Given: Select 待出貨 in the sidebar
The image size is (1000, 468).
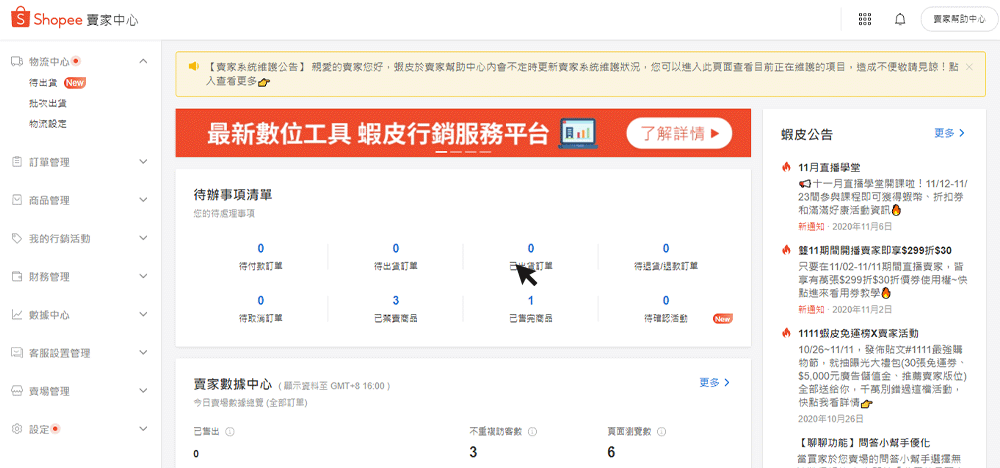Looking at the screenshot, I should [x=44, y=83].
